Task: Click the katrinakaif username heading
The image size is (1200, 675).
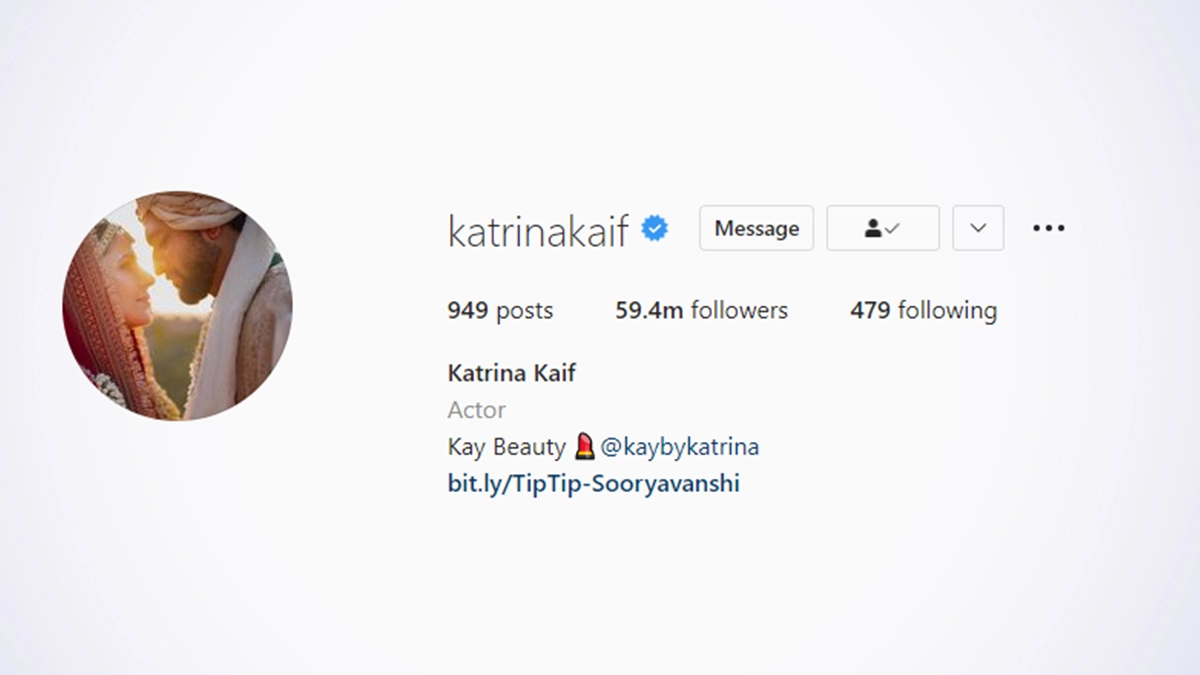Action: (x=539, y=230)
